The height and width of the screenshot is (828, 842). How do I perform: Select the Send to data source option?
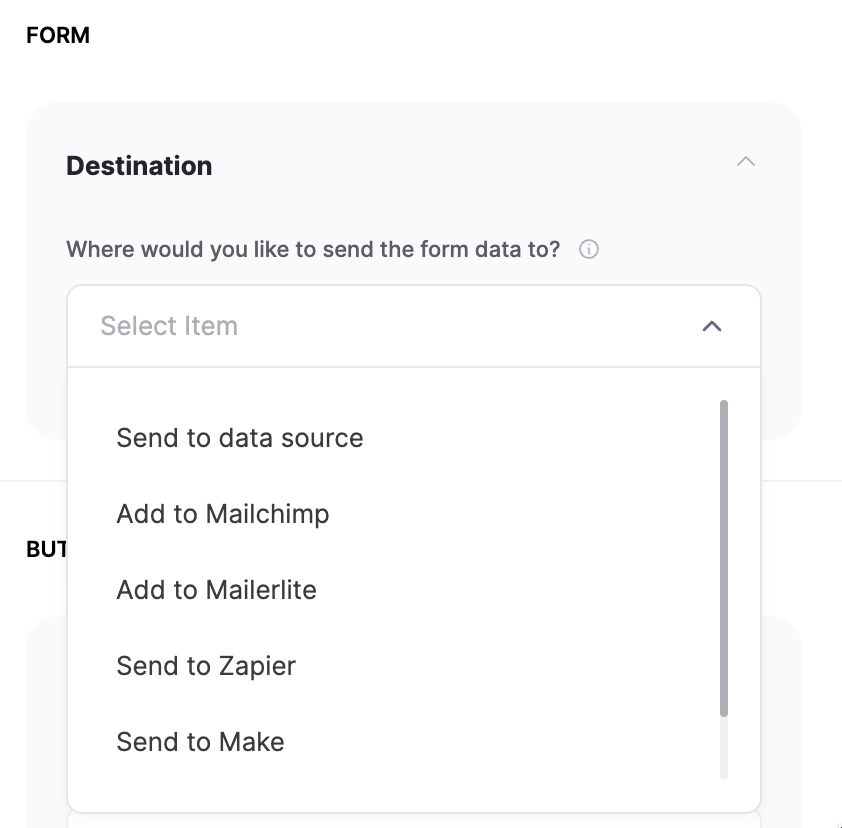(240, 438)
